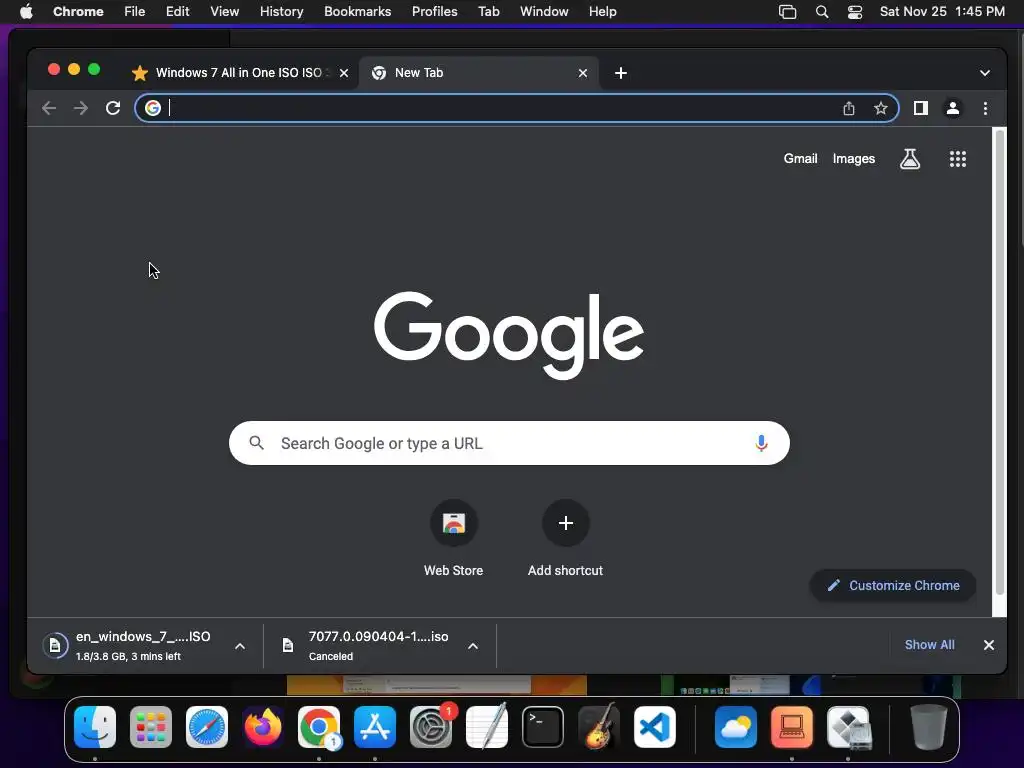This screenshot has height=768, width=1024.
Task: Open the Profiles menu
Action: [434, 12]
